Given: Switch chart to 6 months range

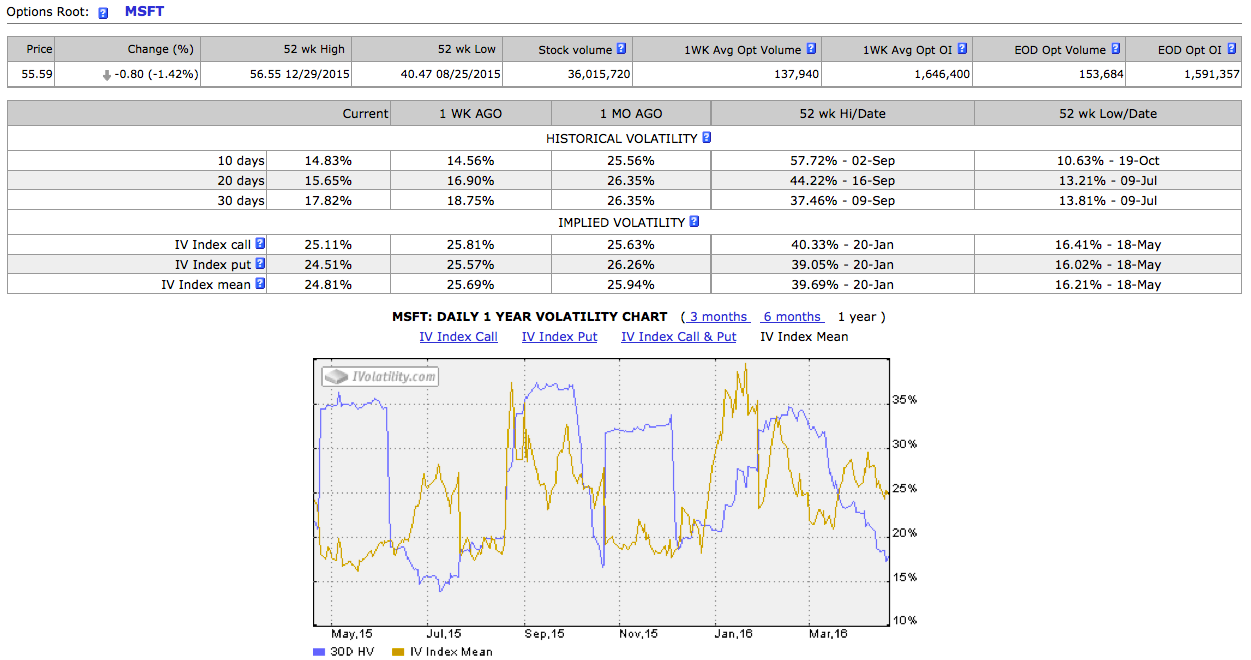Looking at the screenshot, I should point(792,317).
